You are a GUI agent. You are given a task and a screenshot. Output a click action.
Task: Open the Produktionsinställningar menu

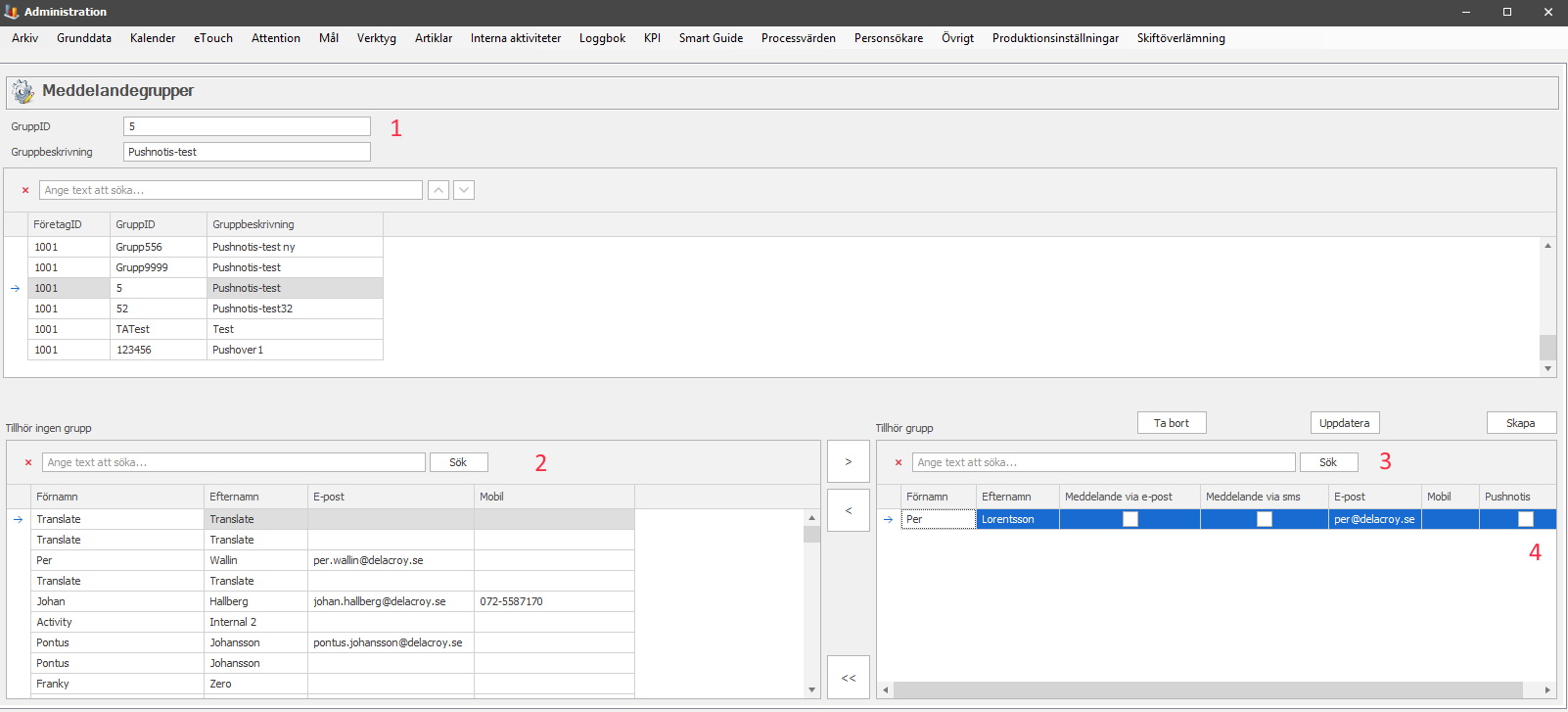click(1055, 38)
